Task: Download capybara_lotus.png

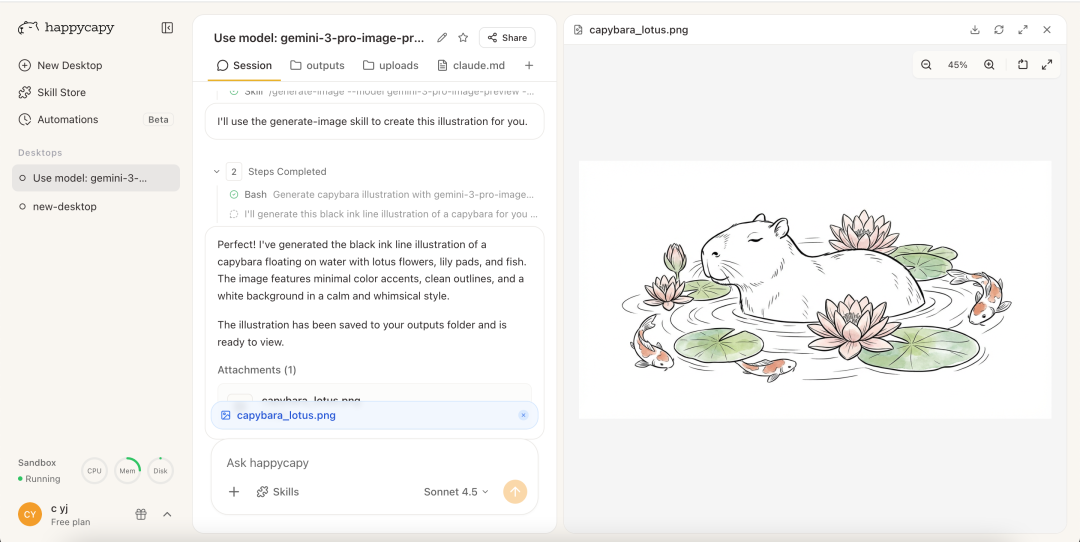Action: pos(975,30)
